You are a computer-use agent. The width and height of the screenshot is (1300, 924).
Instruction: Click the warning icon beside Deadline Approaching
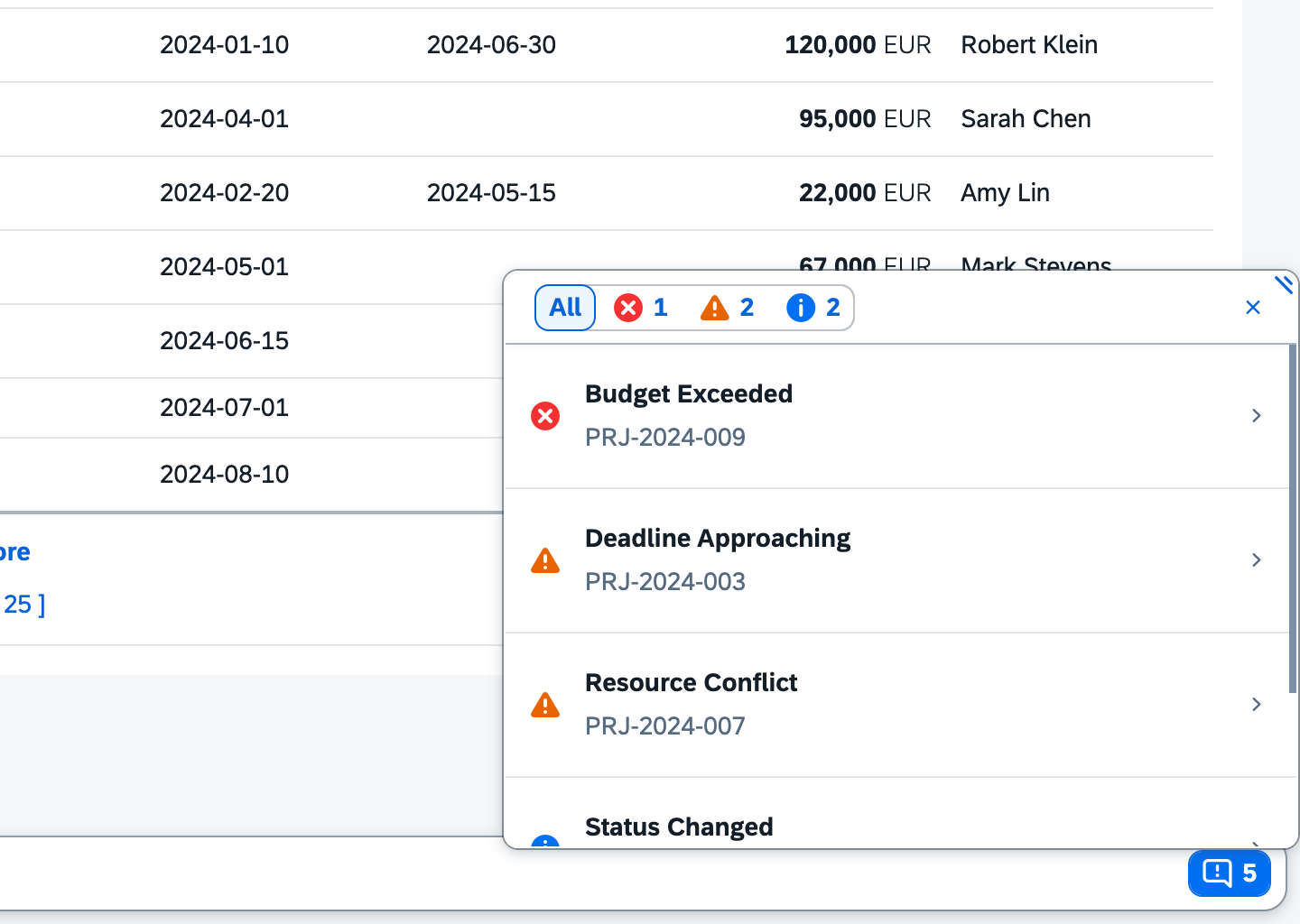[x=545, y=560]
